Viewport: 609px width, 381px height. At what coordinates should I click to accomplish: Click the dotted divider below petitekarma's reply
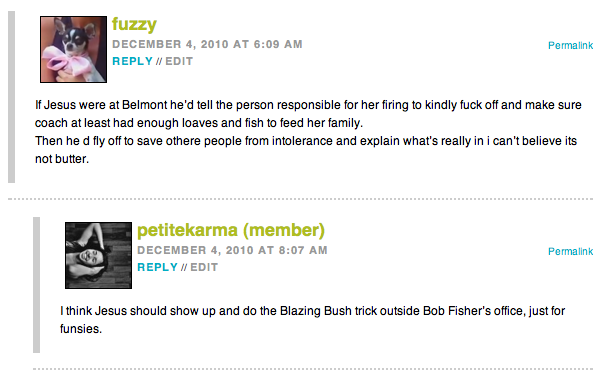click(x=313, y=369)
